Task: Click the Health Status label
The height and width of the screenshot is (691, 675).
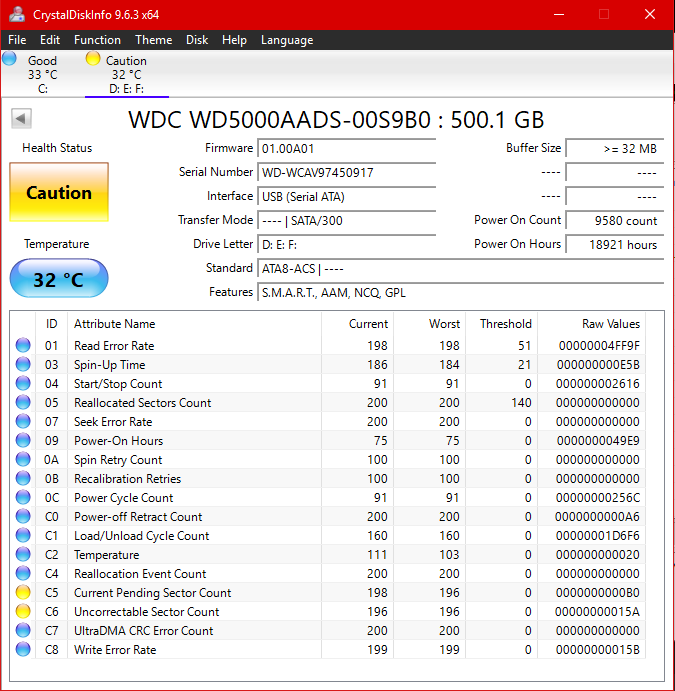Action: click(57, 148)
